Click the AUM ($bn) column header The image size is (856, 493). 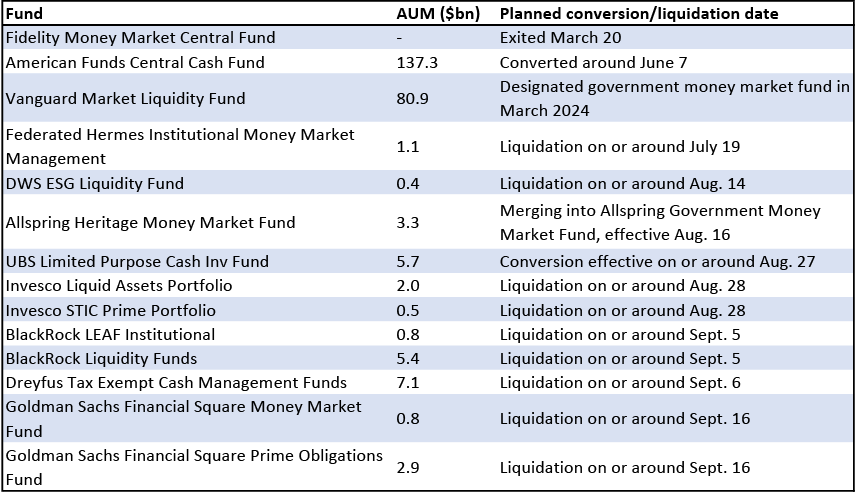(x=439, y=14)
